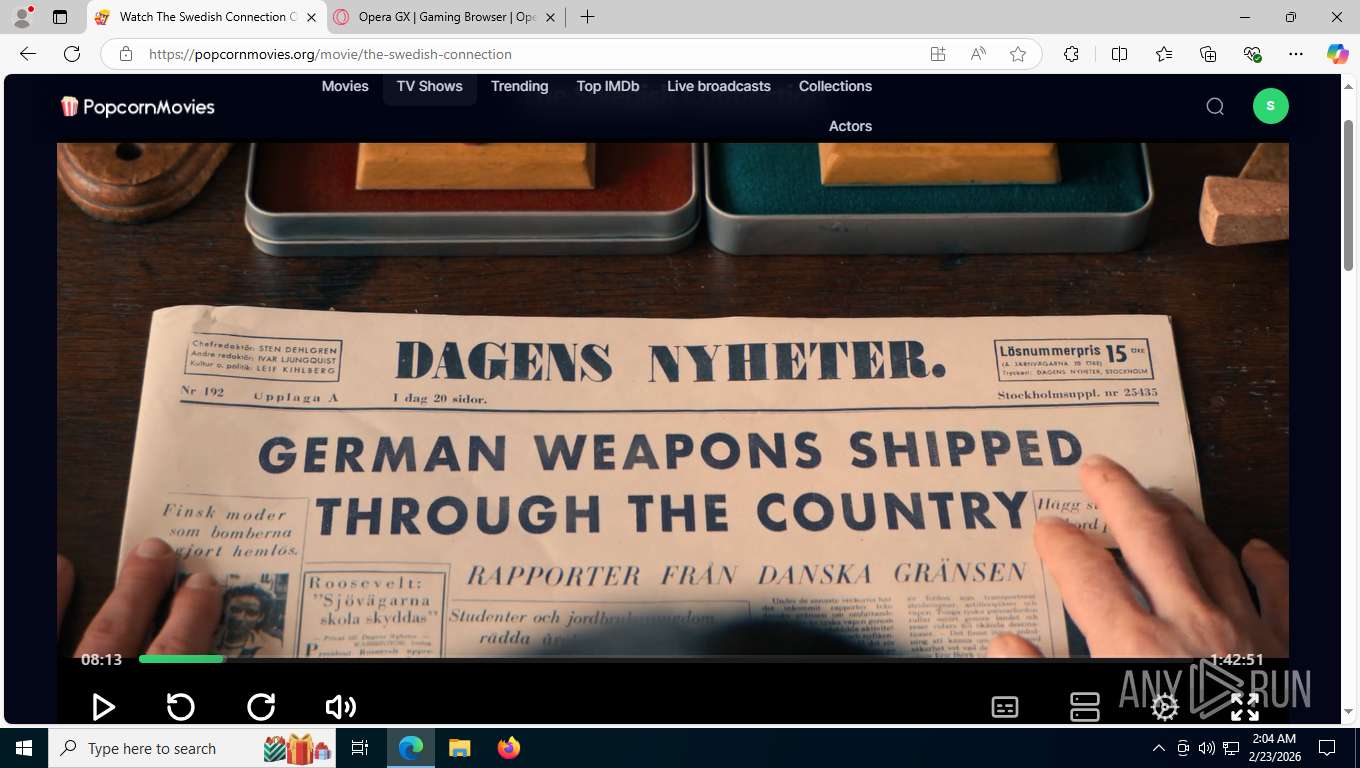This screenshot has width=1360, height=768.
Task: Switch to Opera GX Gaming Browser tab
Action: click(446, 17)
